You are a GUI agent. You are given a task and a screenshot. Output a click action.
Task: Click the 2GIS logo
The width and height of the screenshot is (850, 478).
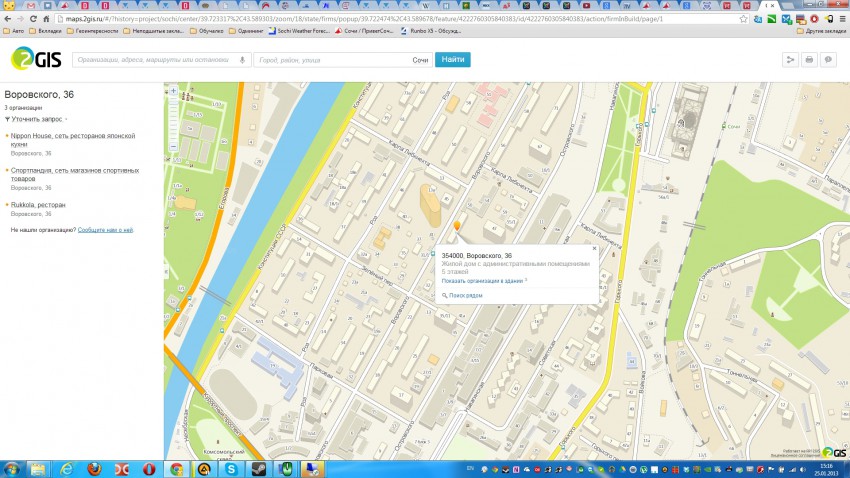[x=36, y=60]
